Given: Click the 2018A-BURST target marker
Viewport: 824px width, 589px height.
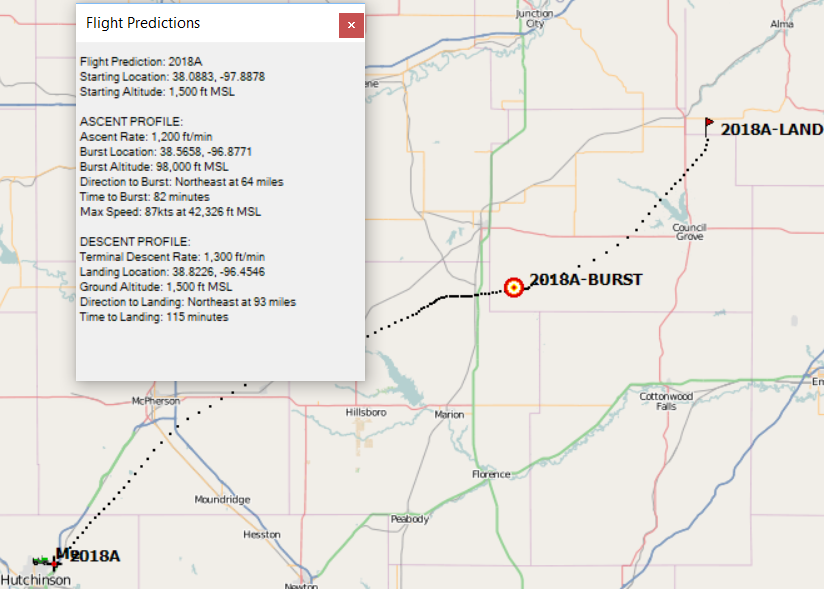Looking at the screenshot, I should (513, 287).
